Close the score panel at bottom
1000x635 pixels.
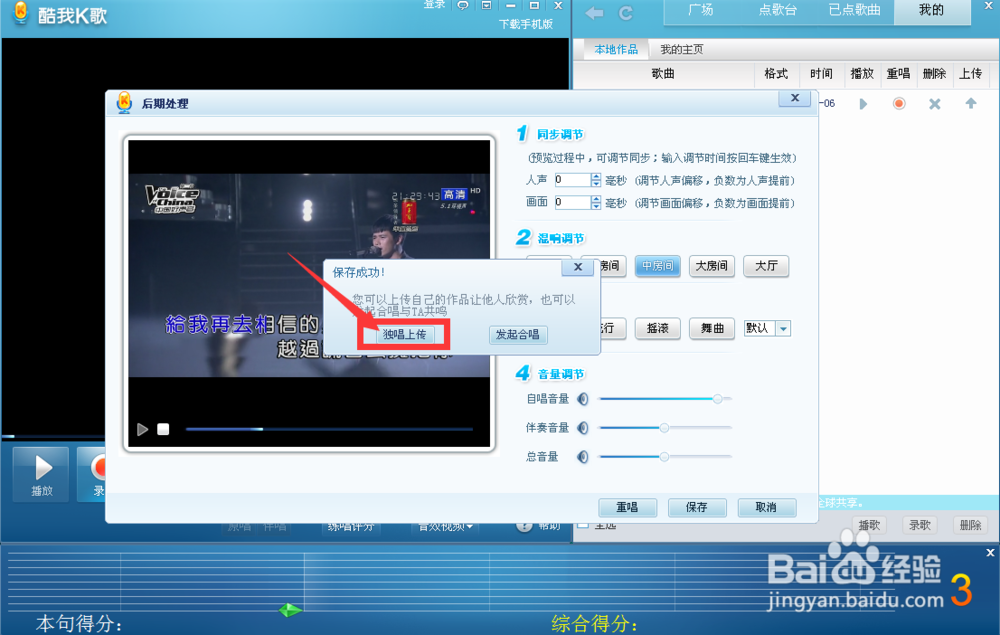[x=990, y=553]
